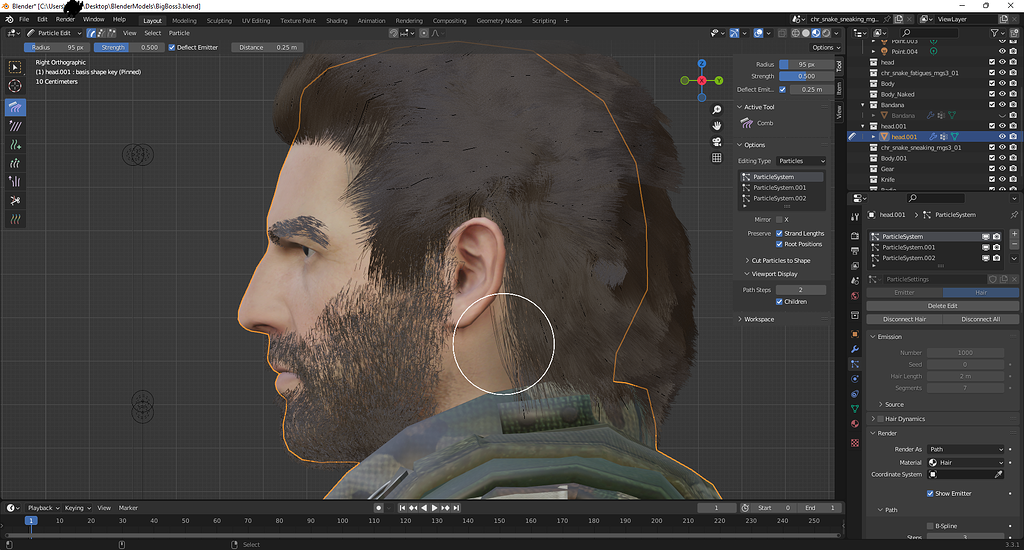Viewport: 1024px width, 550px height.
Task: Open the Material Hair dropdown
Action: click(965, 462)
